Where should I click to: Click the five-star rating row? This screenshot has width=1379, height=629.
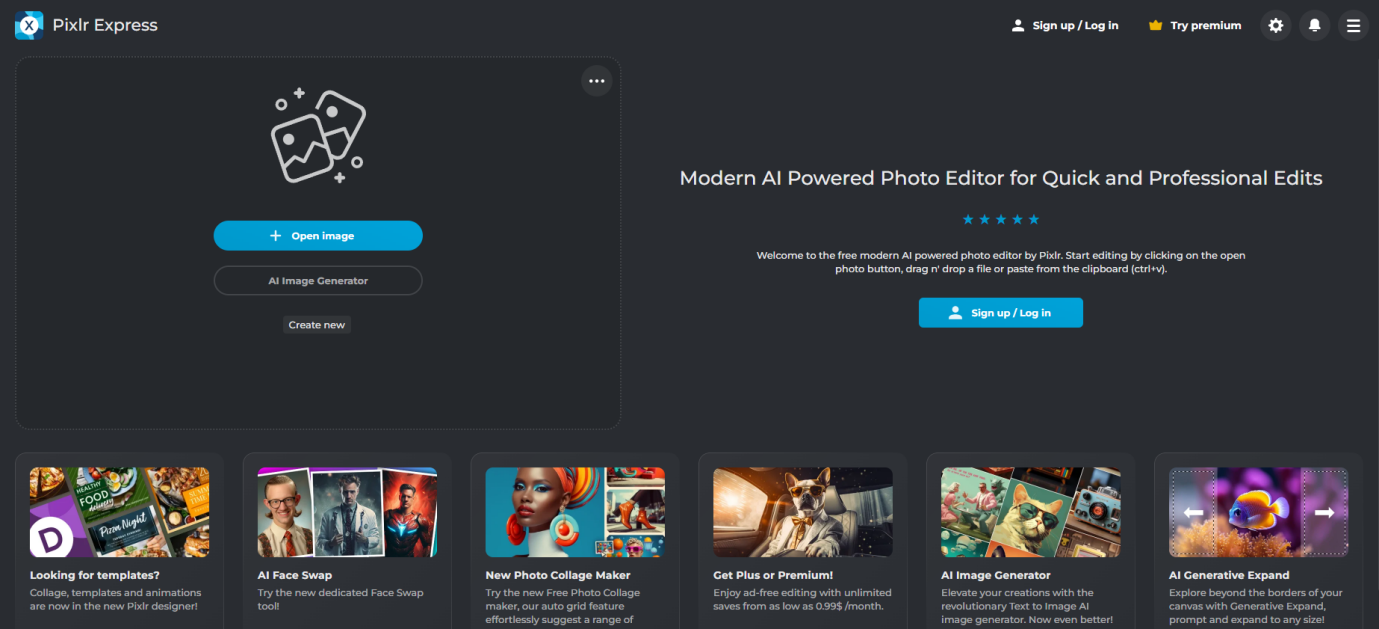click(x=1001, y=219)
